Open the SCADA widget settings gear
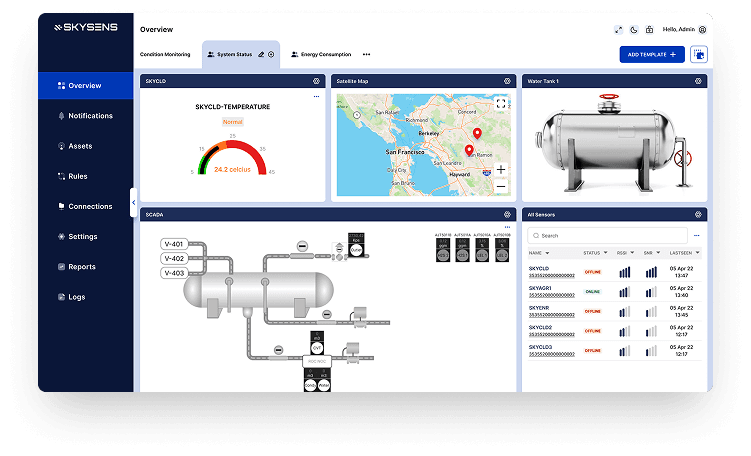This screenshot has height=456, width=751. [507, 214]
